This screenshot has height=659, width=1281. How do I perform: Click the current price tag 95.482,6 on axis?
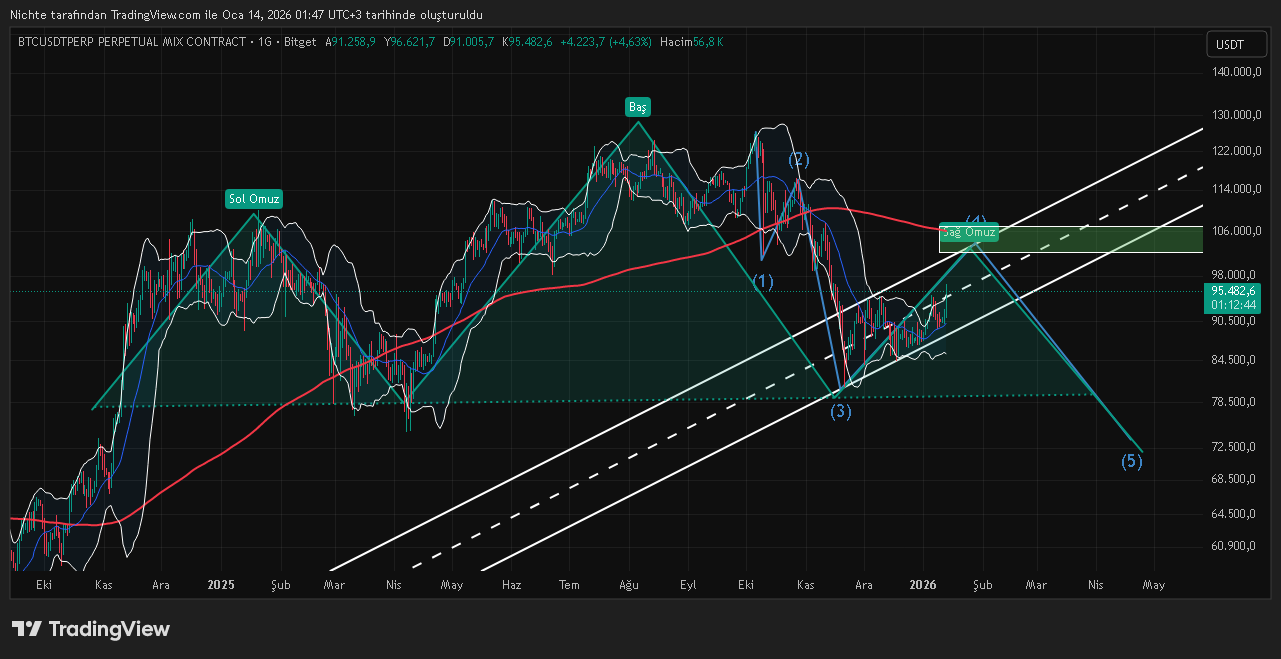[1231, 291]
